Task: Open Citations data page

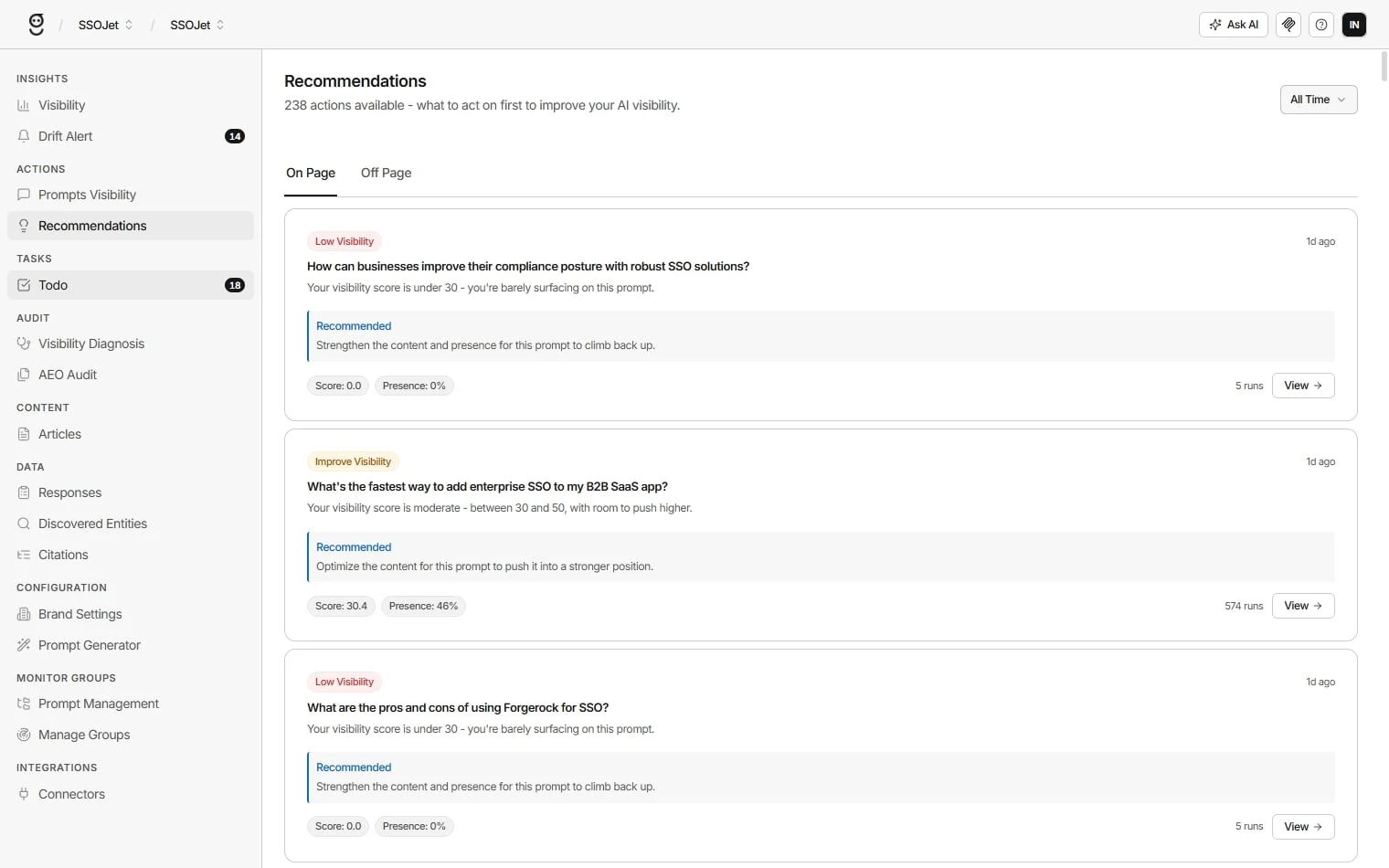Action: click(x=131, y=555)
